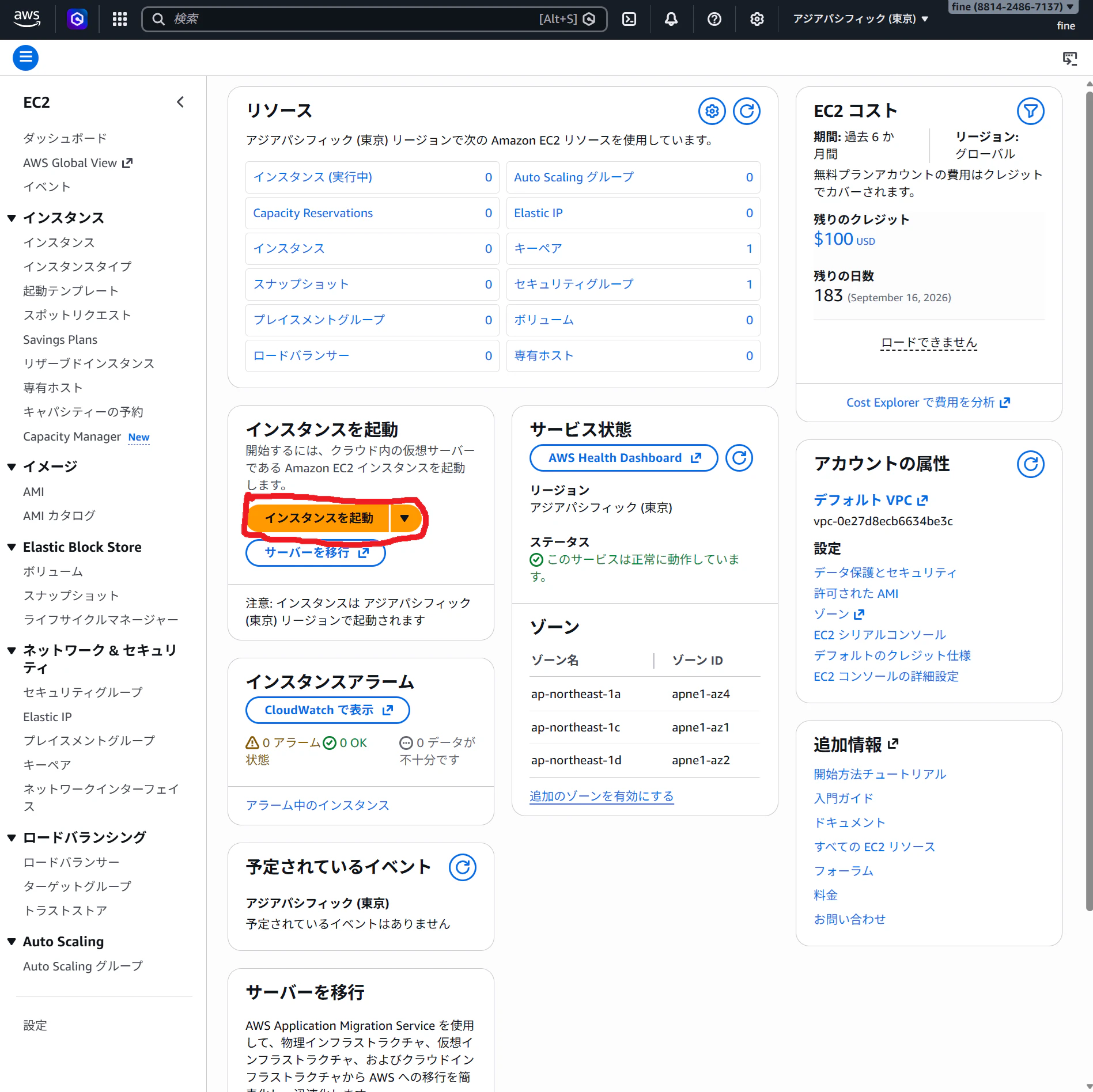Click the サーバーを移行 button
The image size is (1093, 1092).
pos(316,553)
